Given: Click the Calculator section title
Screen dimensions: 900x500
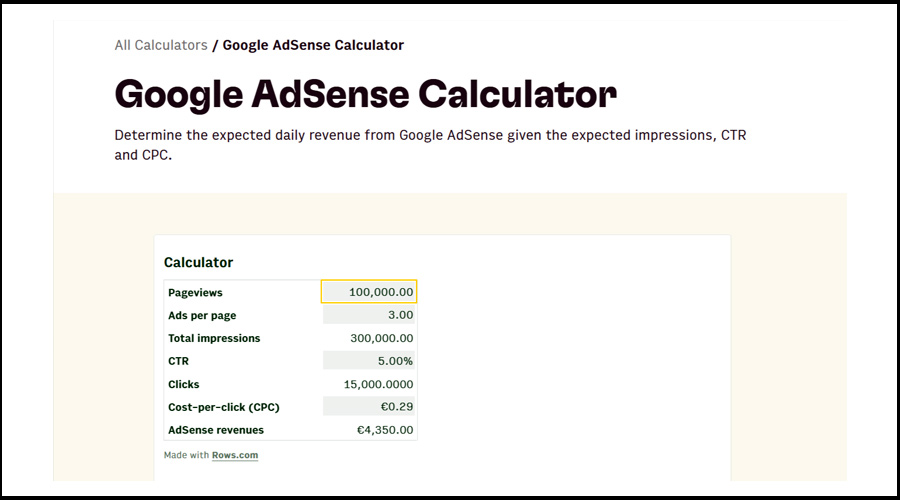Looking at the screenshot, I should click(198, 263).
